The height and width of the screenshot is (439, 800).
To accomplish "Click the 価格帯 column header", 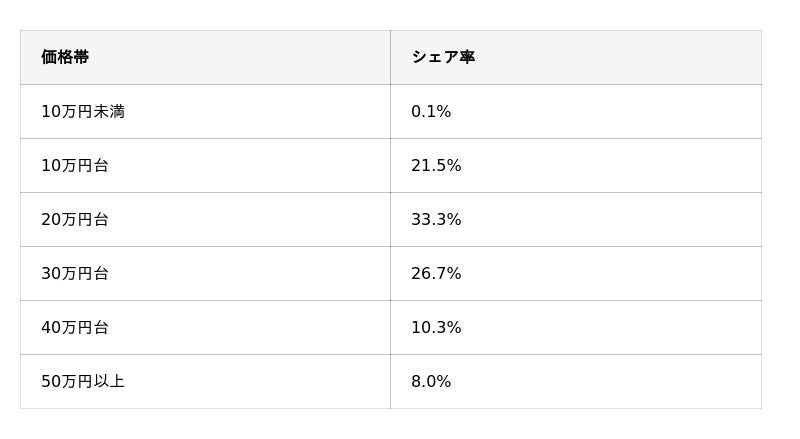I will [x=65, y=57].
